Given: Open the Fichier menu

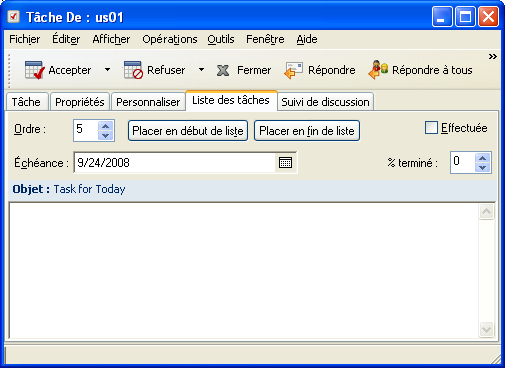Looking at the screenshot, I should click(x=25, y=39).
